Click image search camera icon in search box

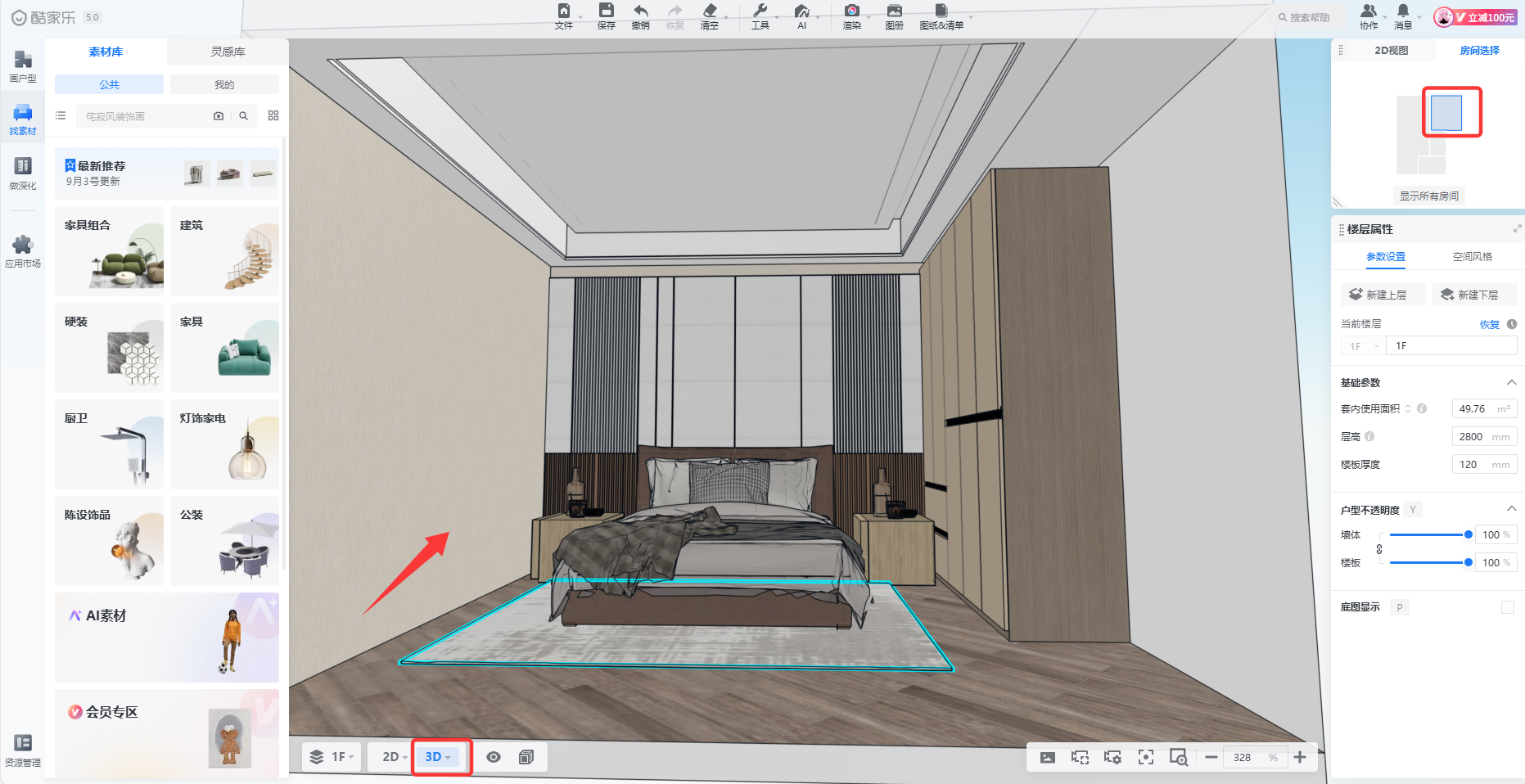(x=219, y=116)
